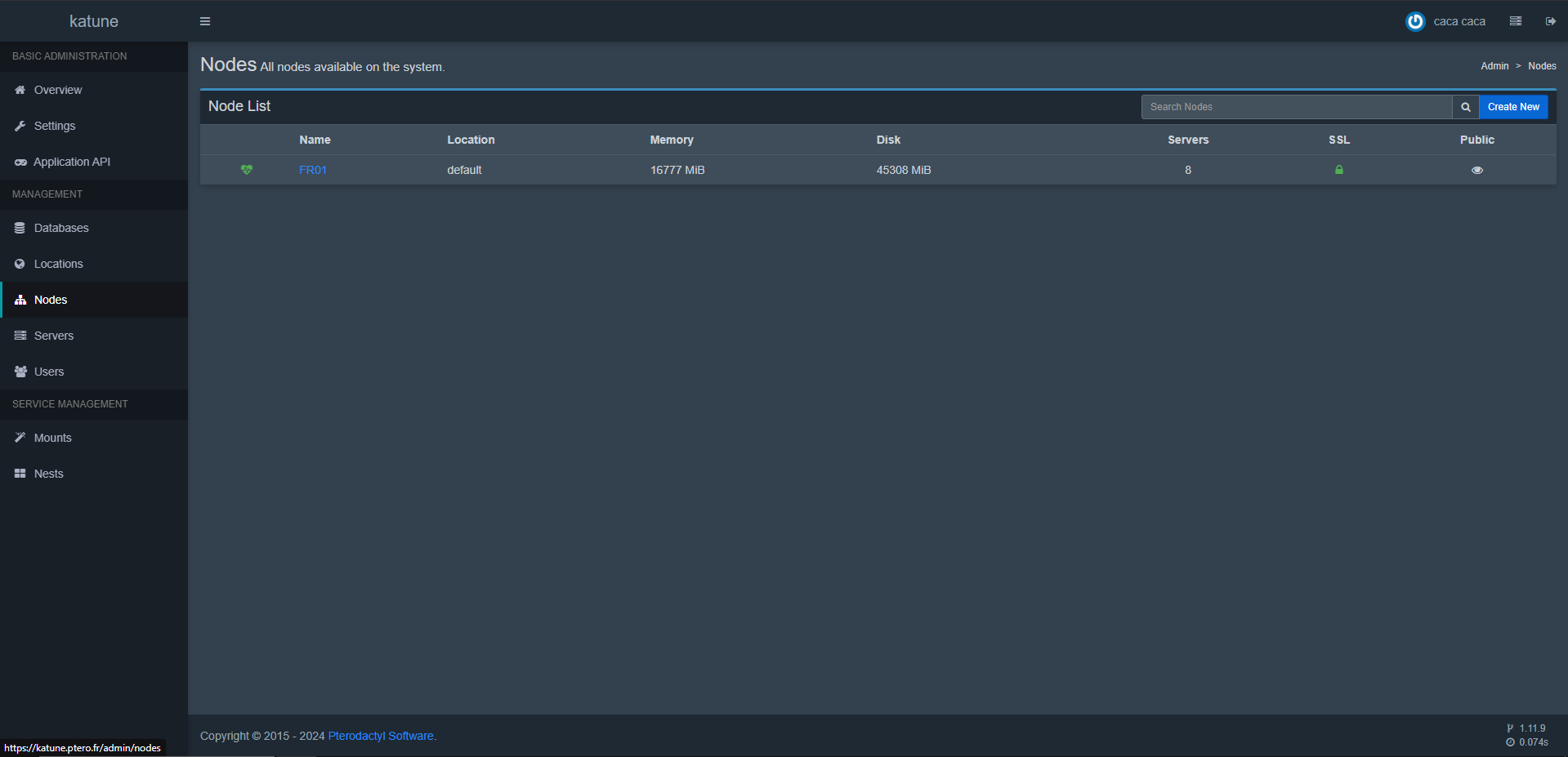
Task: Click the Users group icon
Action: [x=20, y=372]
